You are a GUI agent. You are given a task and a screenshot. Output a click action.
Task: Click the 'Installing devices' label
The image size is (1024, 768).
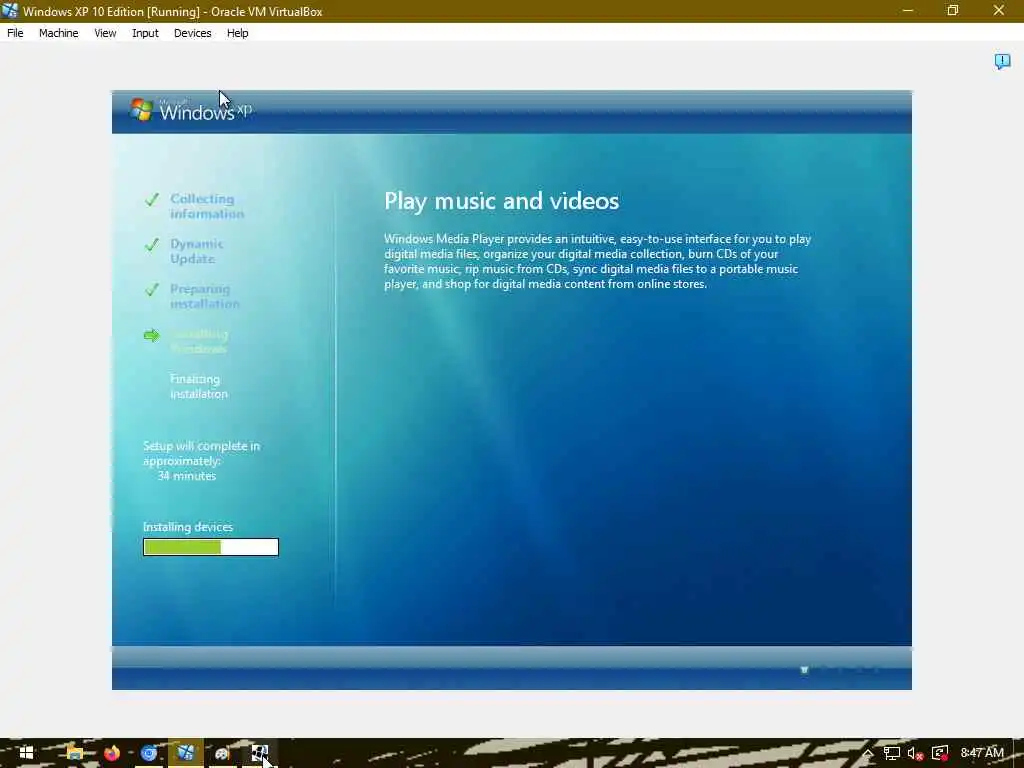tap(188, 527)
